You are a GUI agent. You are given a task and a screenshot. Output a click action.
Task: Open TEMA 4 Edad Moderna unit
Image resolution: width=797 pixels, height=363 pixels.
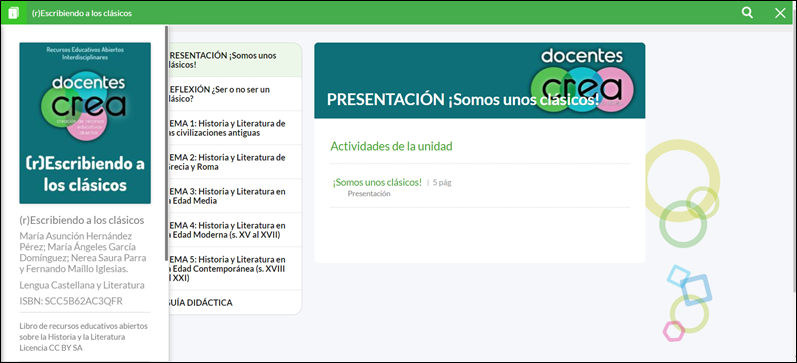(235, 230)
